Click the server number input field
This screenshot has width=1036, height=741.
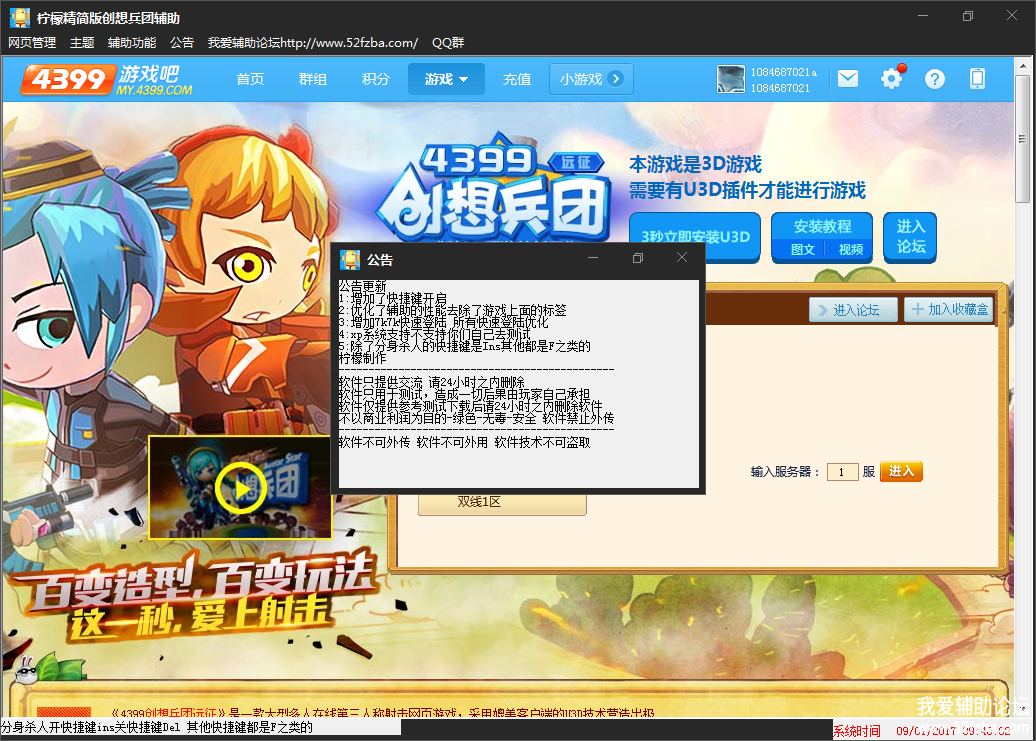coord(842,472)
